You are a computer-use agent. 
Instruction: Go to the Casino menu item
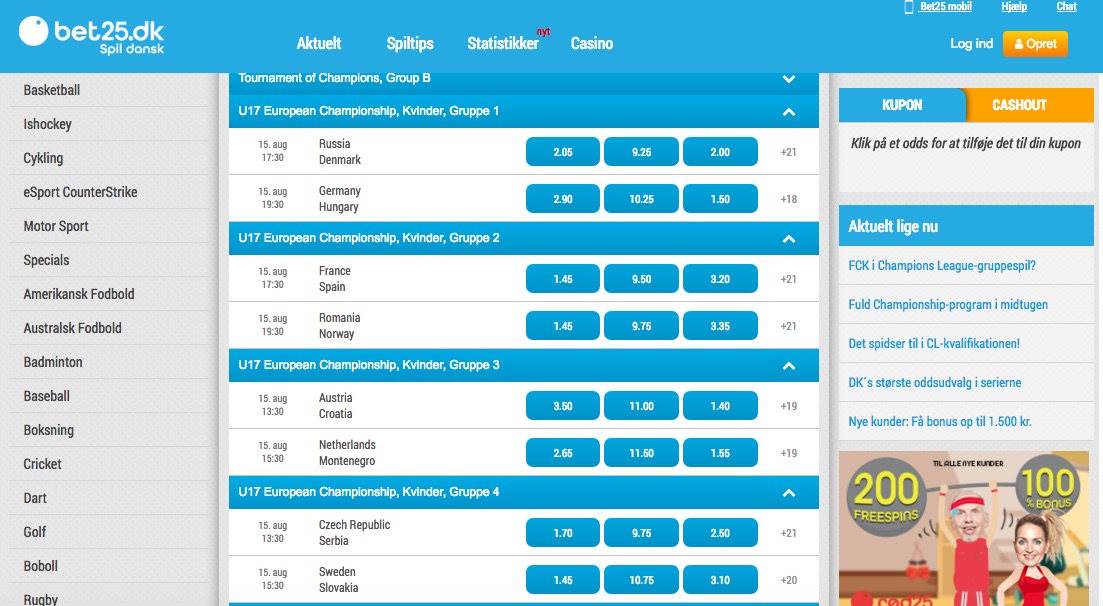(592, 44)
